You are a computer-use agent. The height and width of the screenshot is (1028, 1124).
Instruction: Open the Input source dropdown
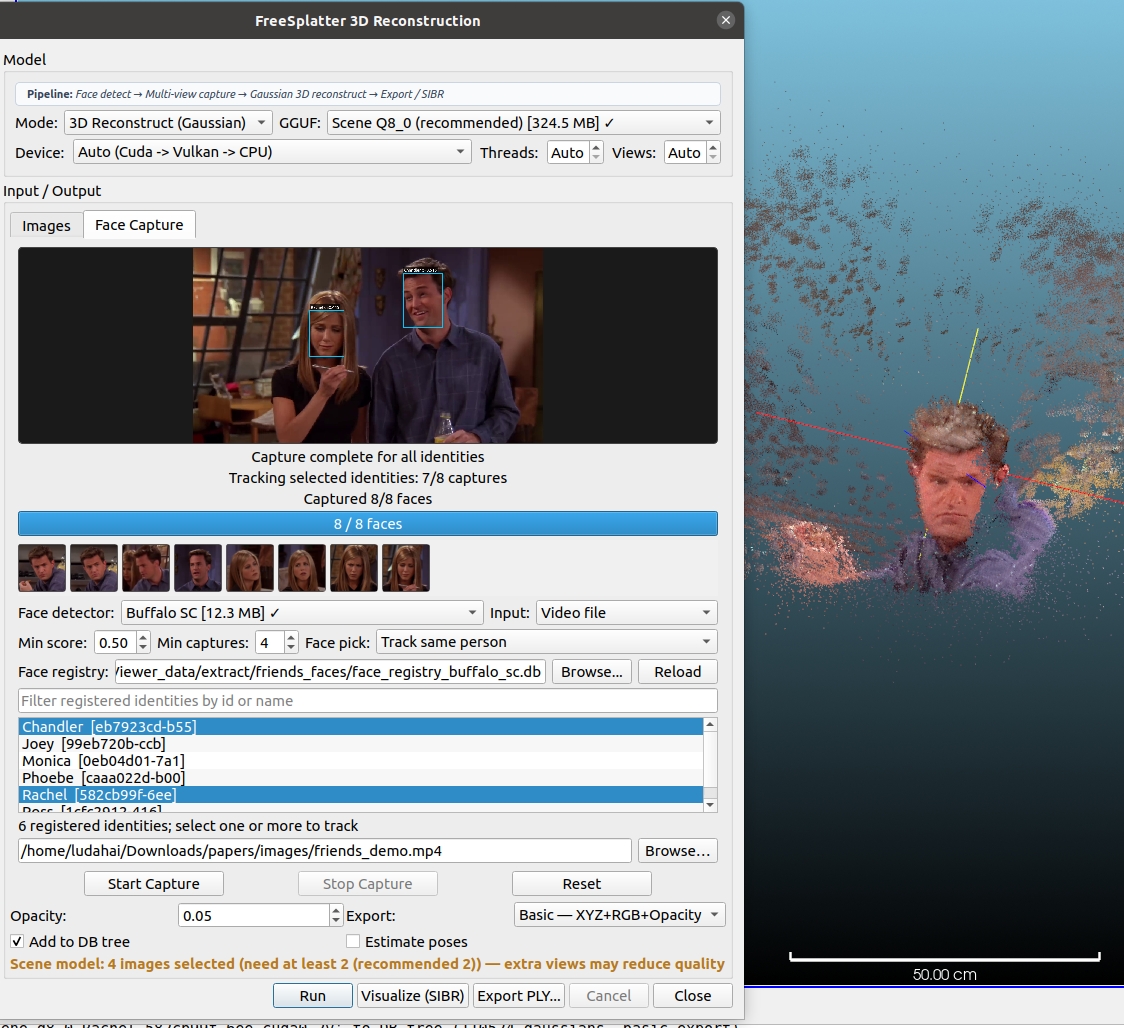point(626,612)
